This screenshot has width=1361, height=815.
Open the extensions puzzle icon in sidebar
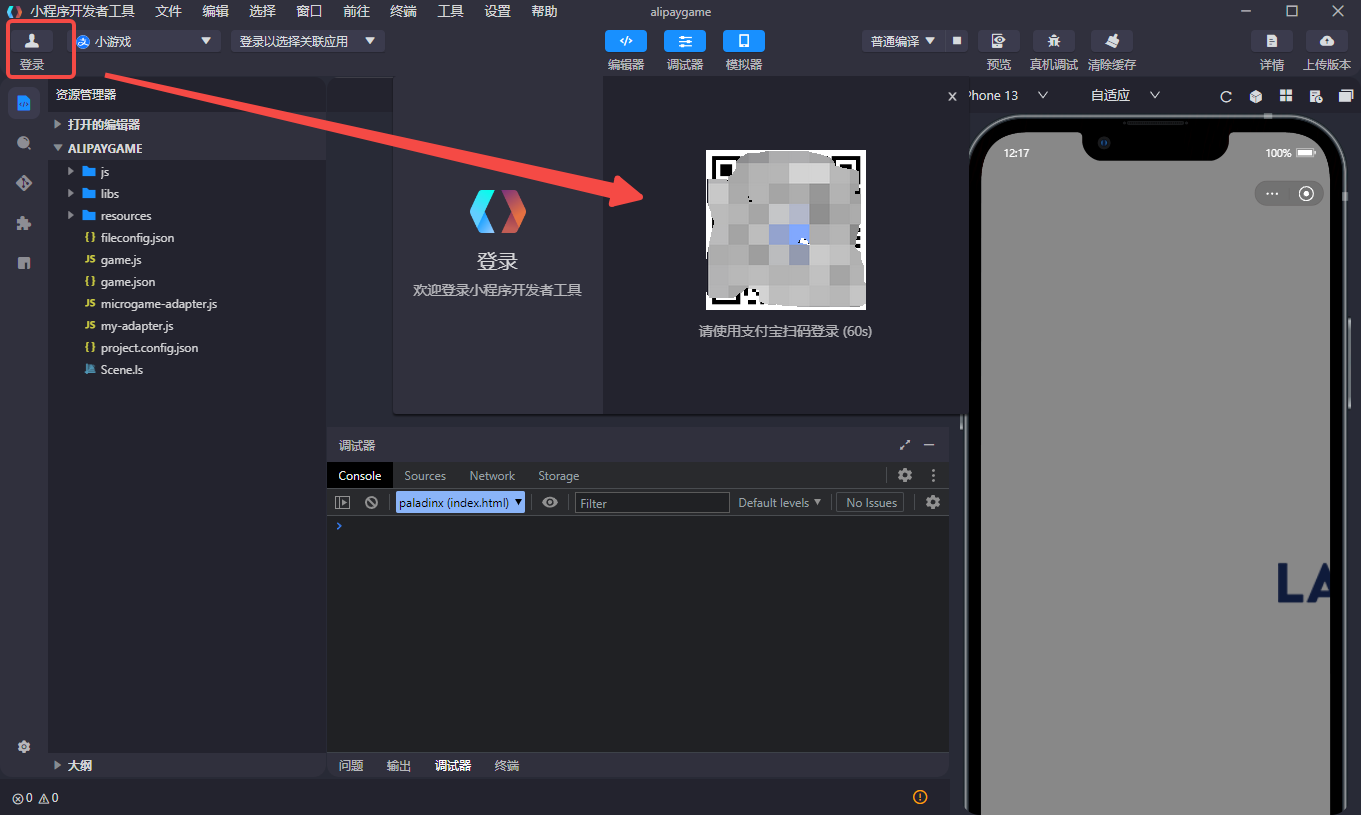click(x=24, y=223)
